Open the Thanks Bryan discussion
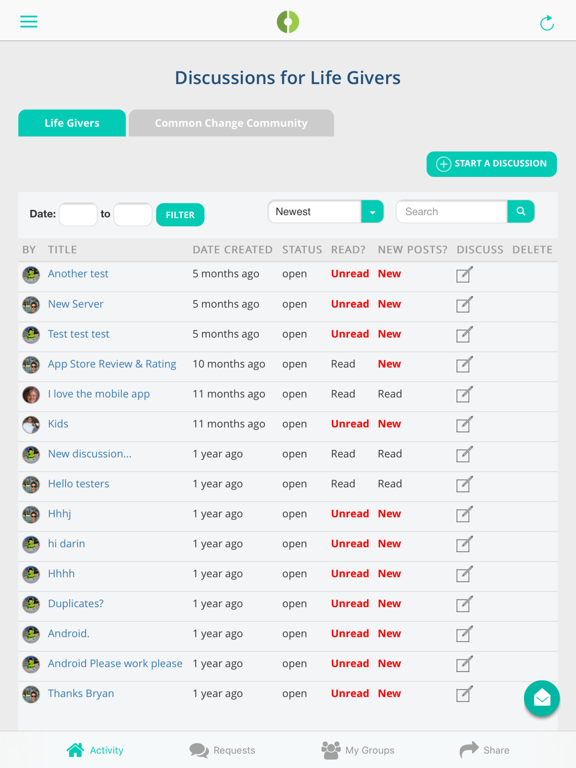 point(81,694)
